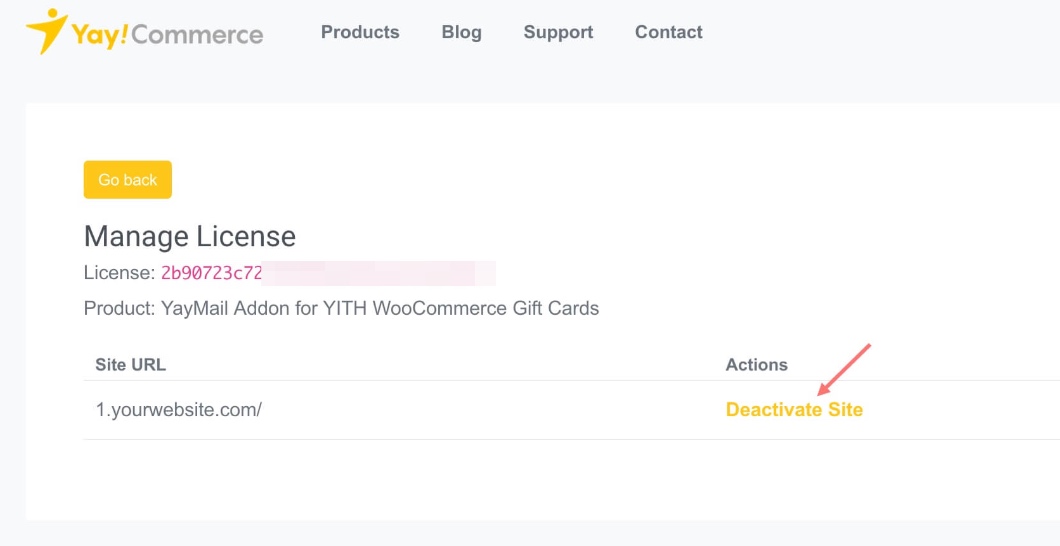The height and width of the screenshot is (546, 1060).
Task: Click the YayCommerce star figure logo icon
Action: tap(46, 32)
